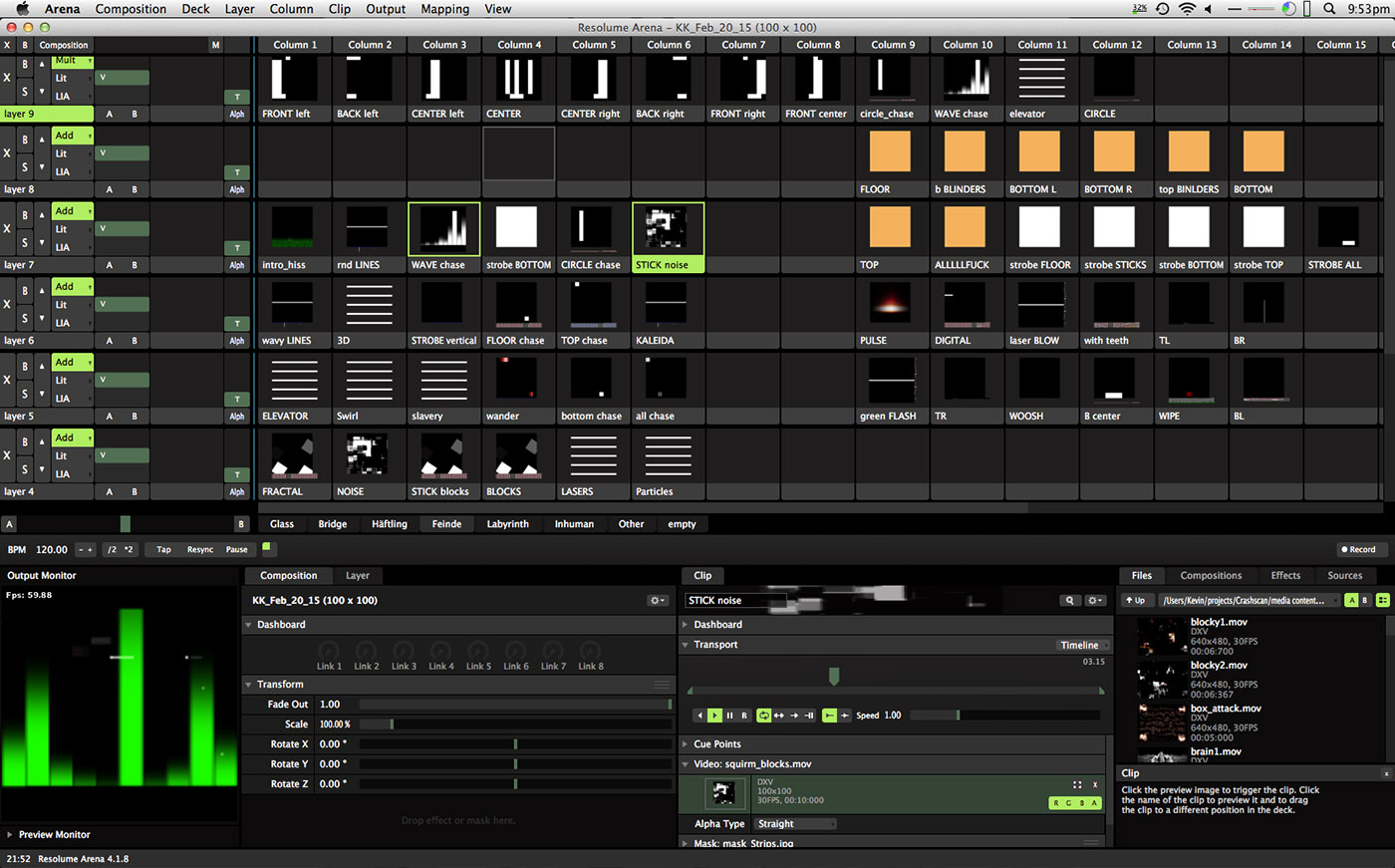This screenshot has width=1395, height=868.
Task: Click the Resync button
Action: pyautogui.click(x=200, y=549)
